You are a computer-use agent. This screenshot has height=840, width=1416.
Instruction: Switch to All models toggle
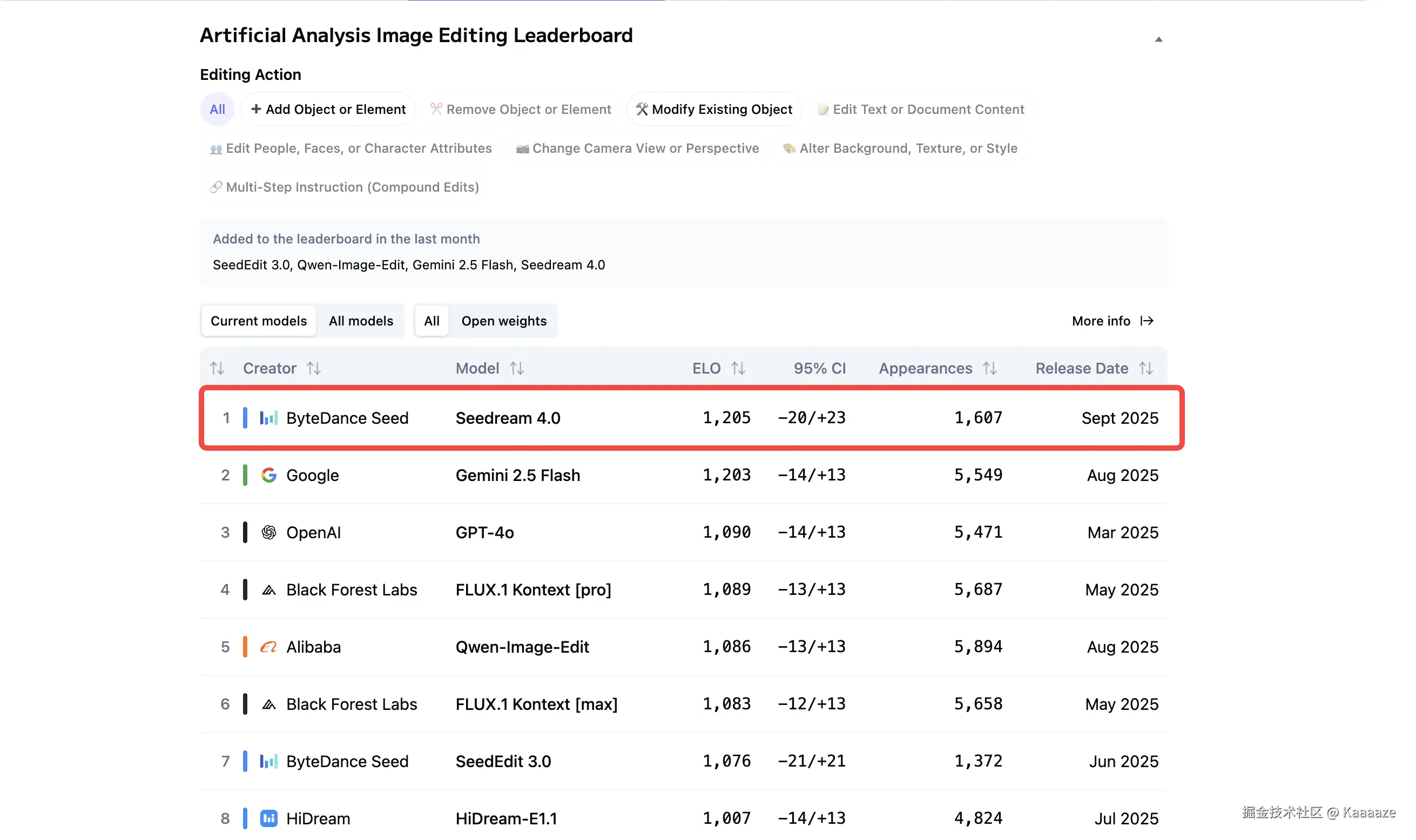pyautogui.click(x=361, y=321)
